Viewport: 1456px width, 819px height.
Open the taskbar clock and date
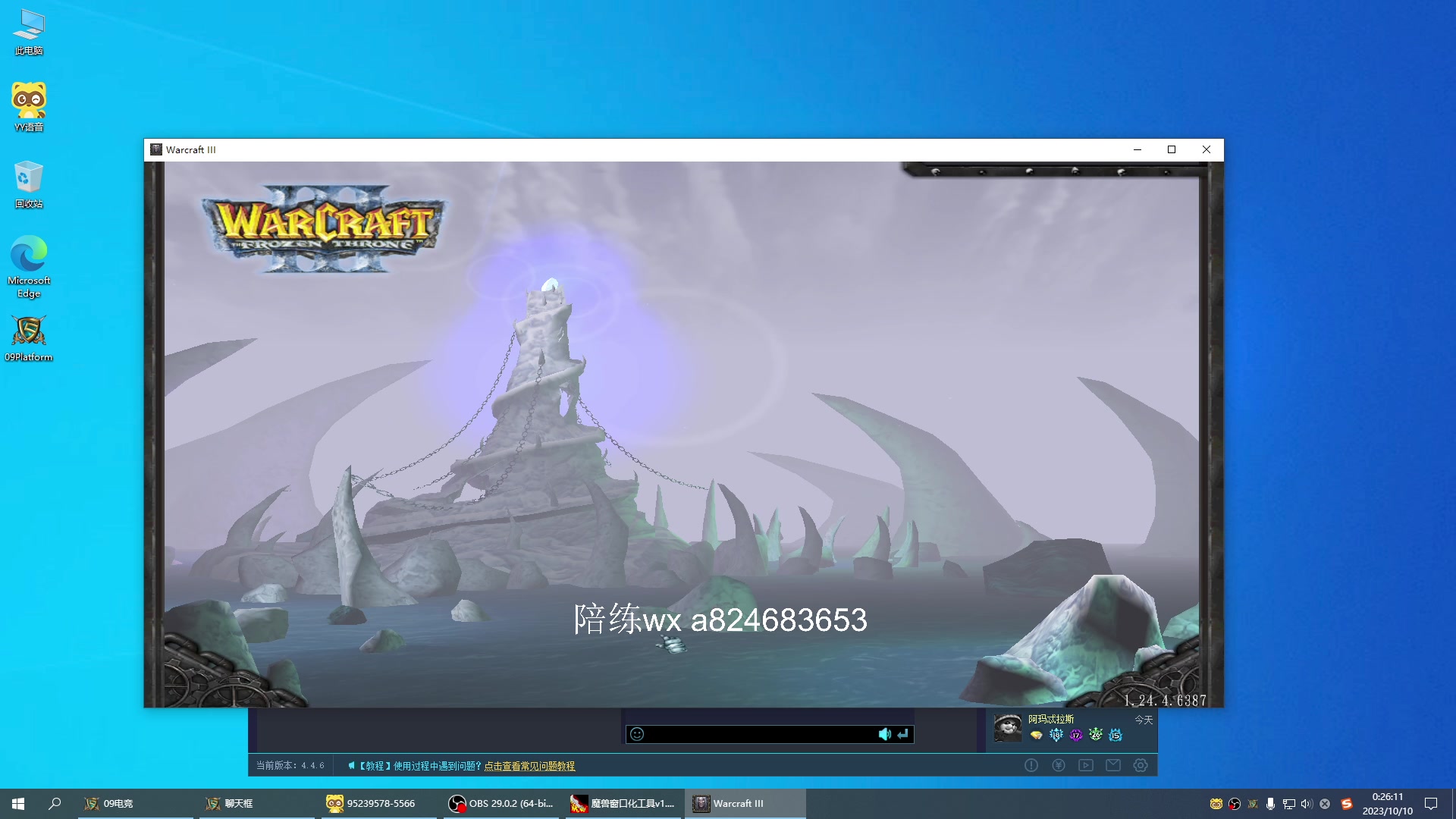point(1388,804)
